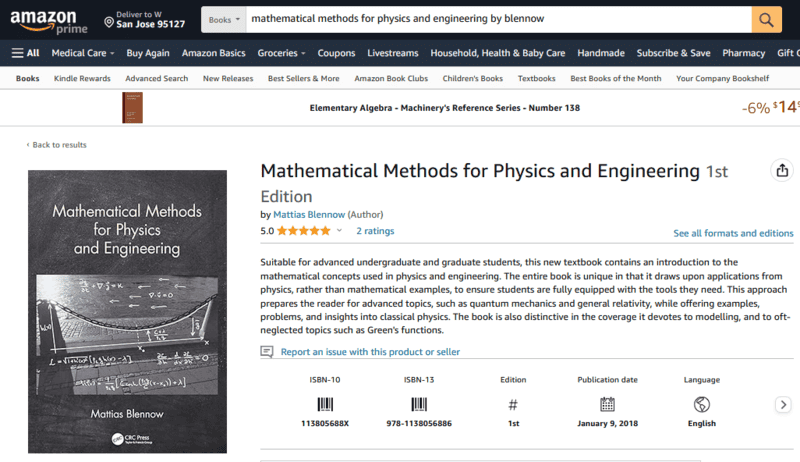The height and width of the screenshot is (462, 800).
Task: Expand the rating breakdown chevron
Action: [339, 230]
